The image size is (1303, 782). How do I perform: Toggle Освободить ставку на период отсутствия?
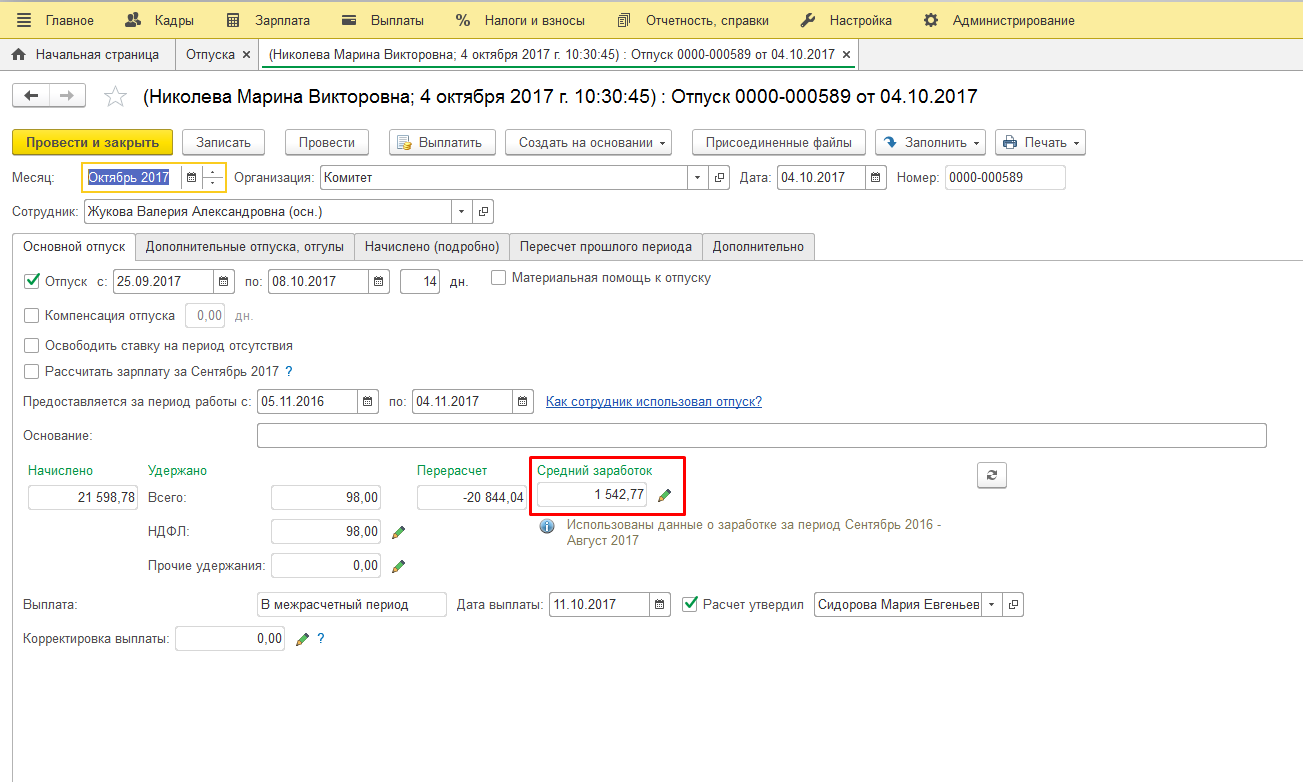pos(32,346)
